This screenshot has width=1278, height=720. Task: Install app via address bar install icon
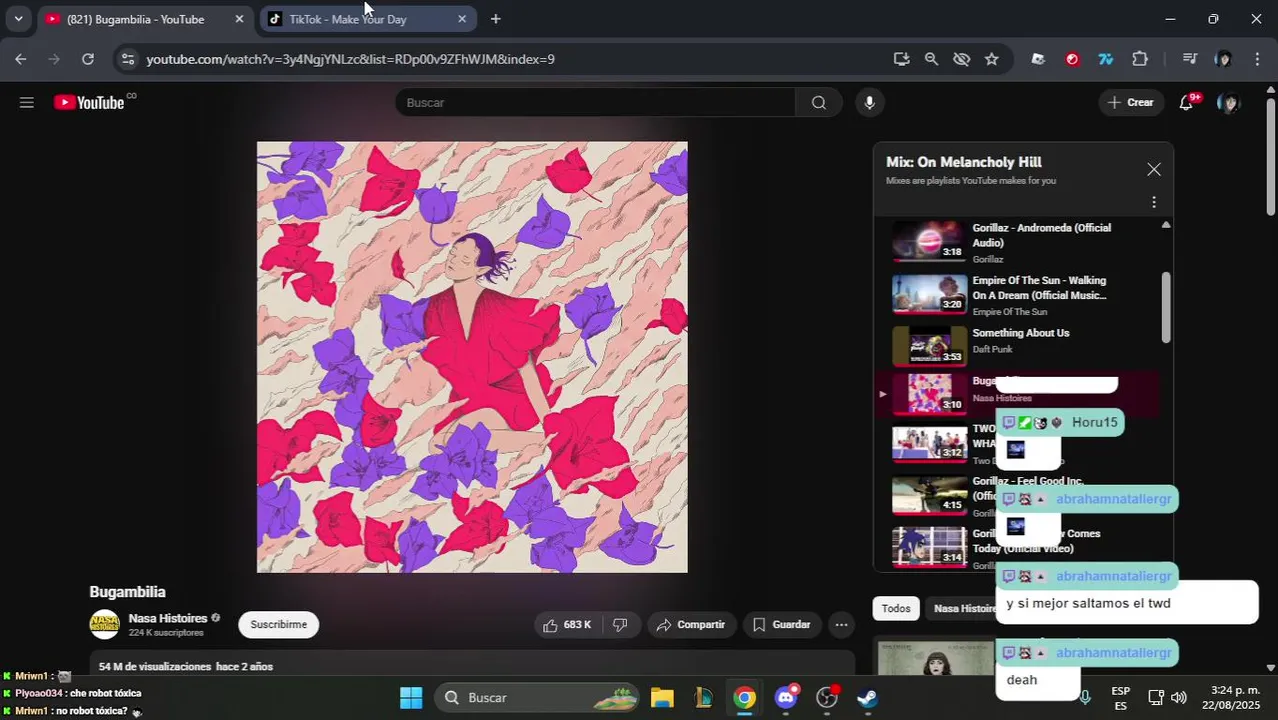(x=901, y=59)
